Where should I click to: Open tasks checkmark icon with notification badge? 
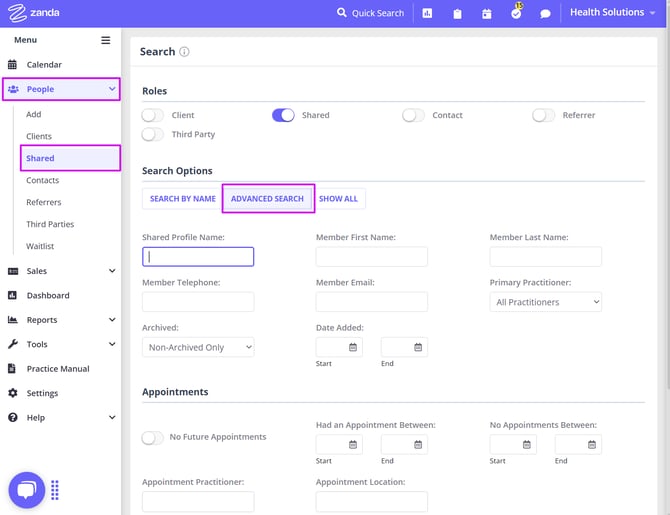(516, 14)
